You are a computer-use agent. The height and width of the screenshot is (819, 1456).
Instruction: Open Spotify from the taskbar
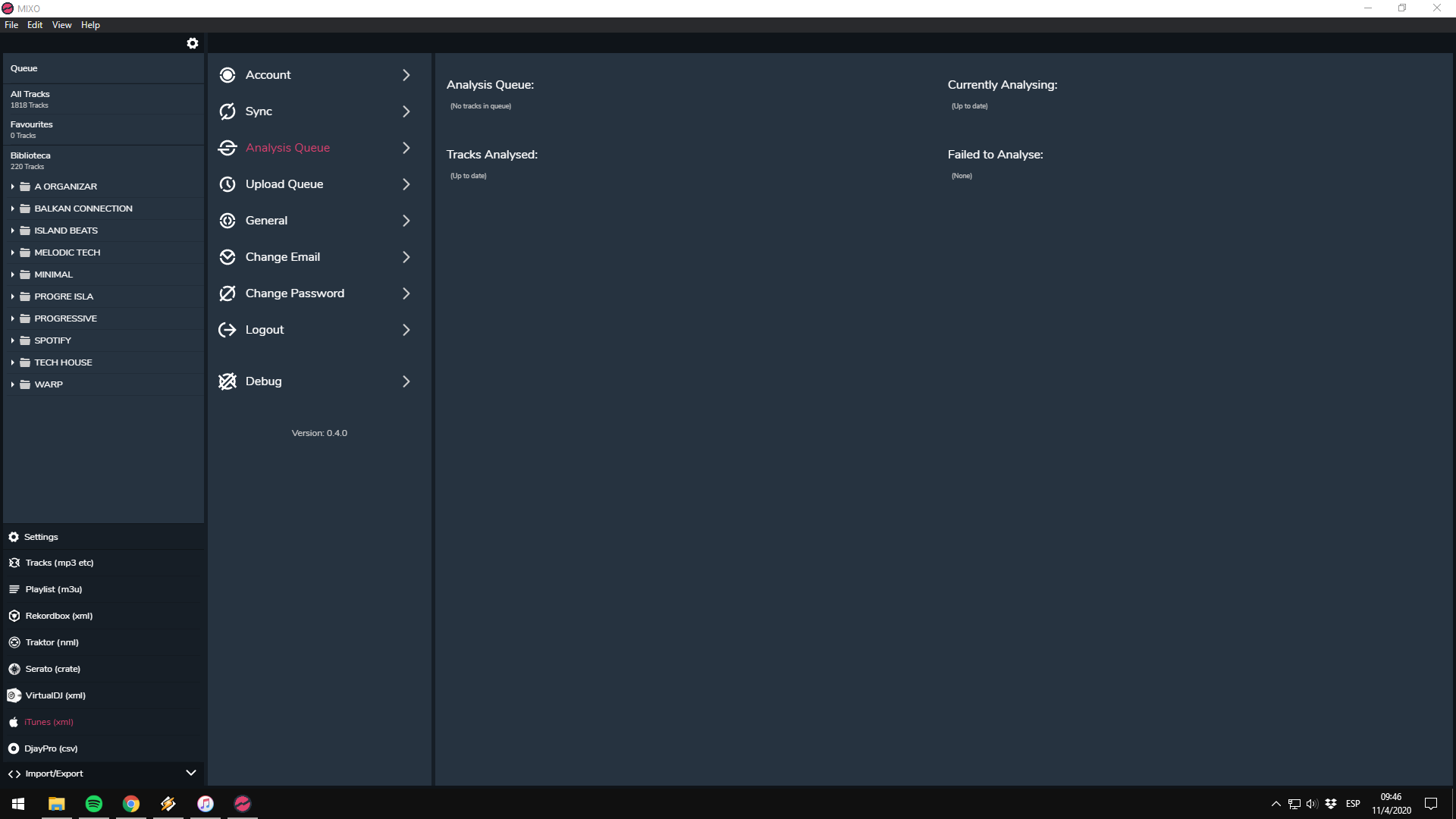(94, 804)
